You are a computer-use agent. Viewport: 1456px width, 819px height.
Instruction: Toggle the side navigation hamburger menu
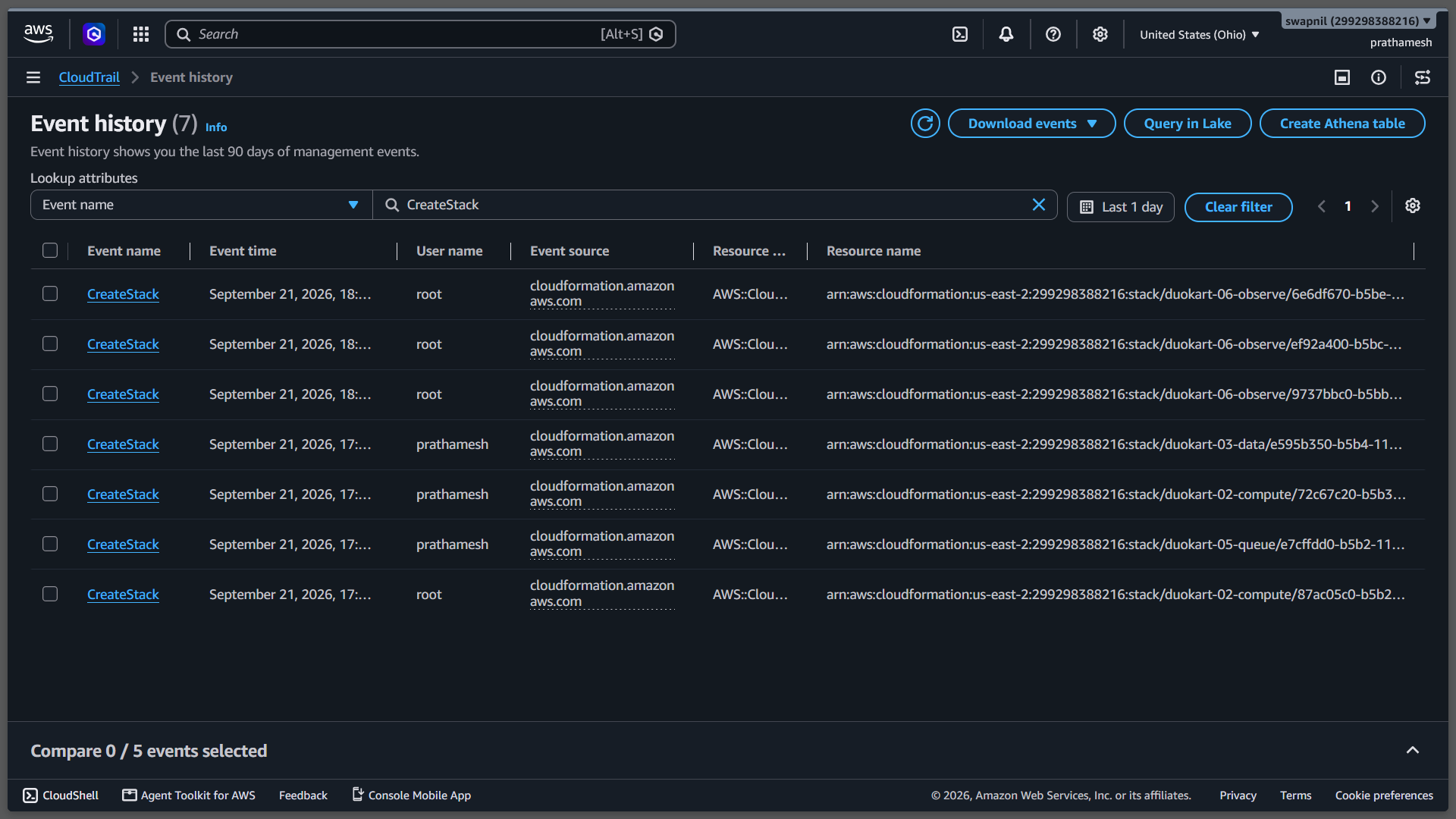point(33,77)
